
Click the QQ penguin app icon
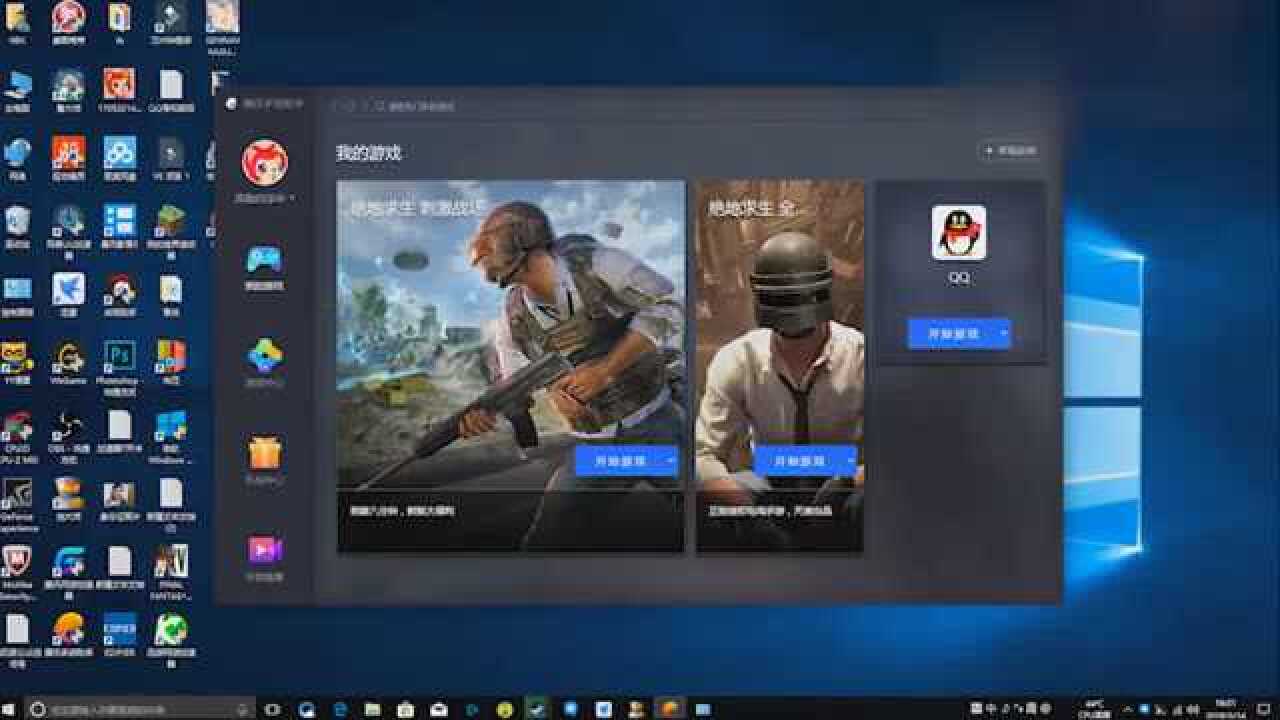click(958, 233)
